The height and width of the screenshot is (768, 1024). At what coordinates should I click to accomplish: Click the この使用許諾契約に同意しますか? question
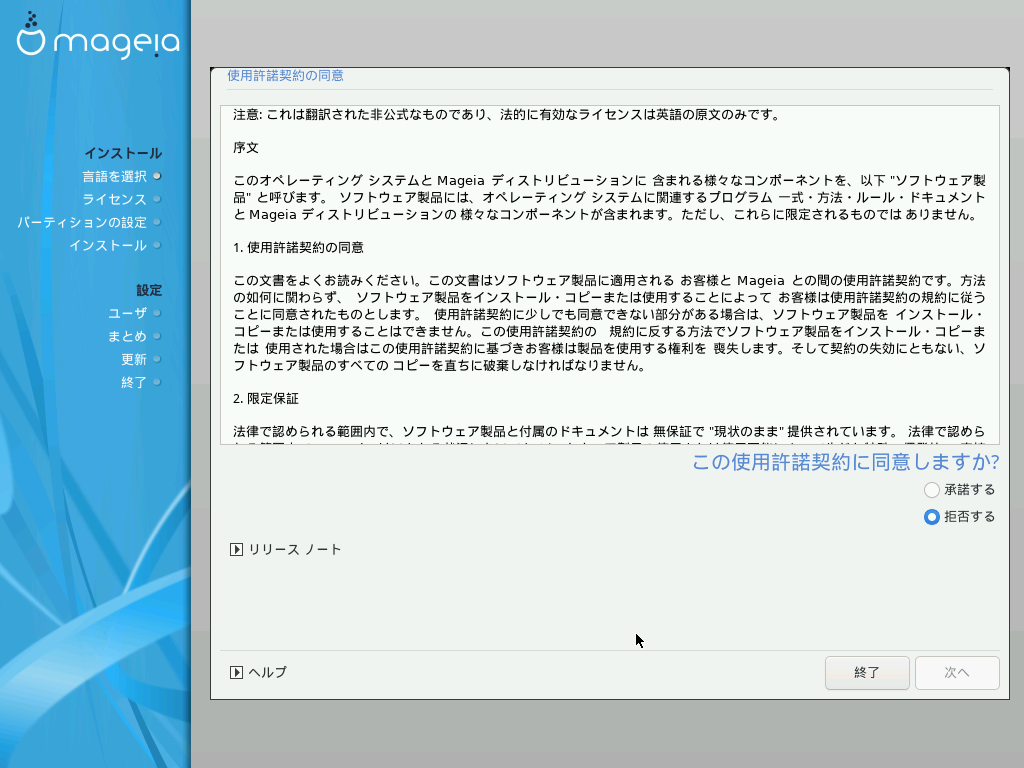[845, 462]
